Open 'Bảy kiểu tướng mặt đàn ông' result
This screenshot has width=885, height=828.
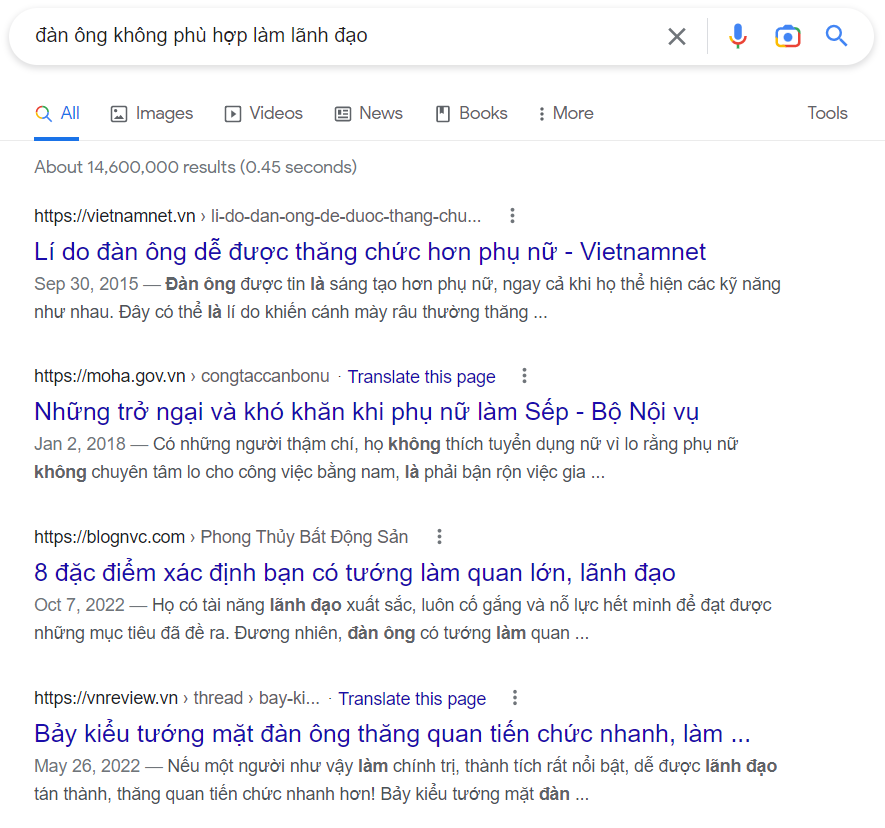[x=392, y=733]
